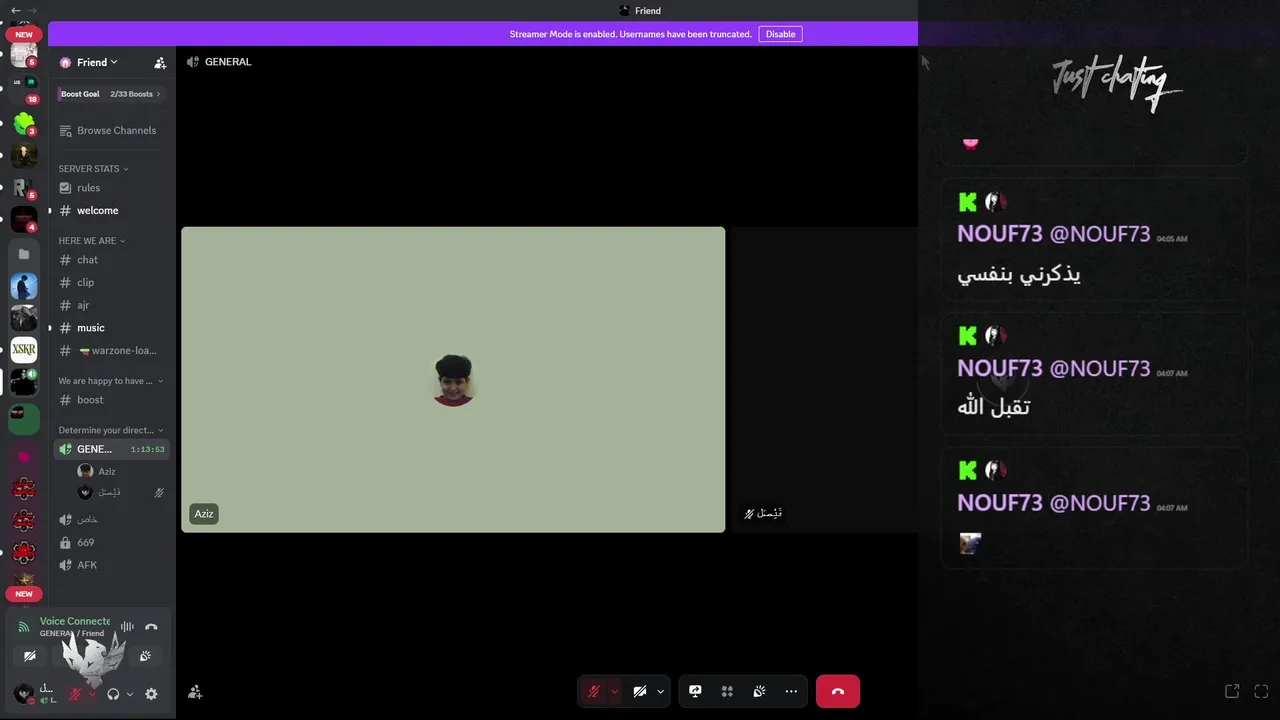Click the Aziz name label on tile
Screen dimensions: 1280x720
pos(204,514)
